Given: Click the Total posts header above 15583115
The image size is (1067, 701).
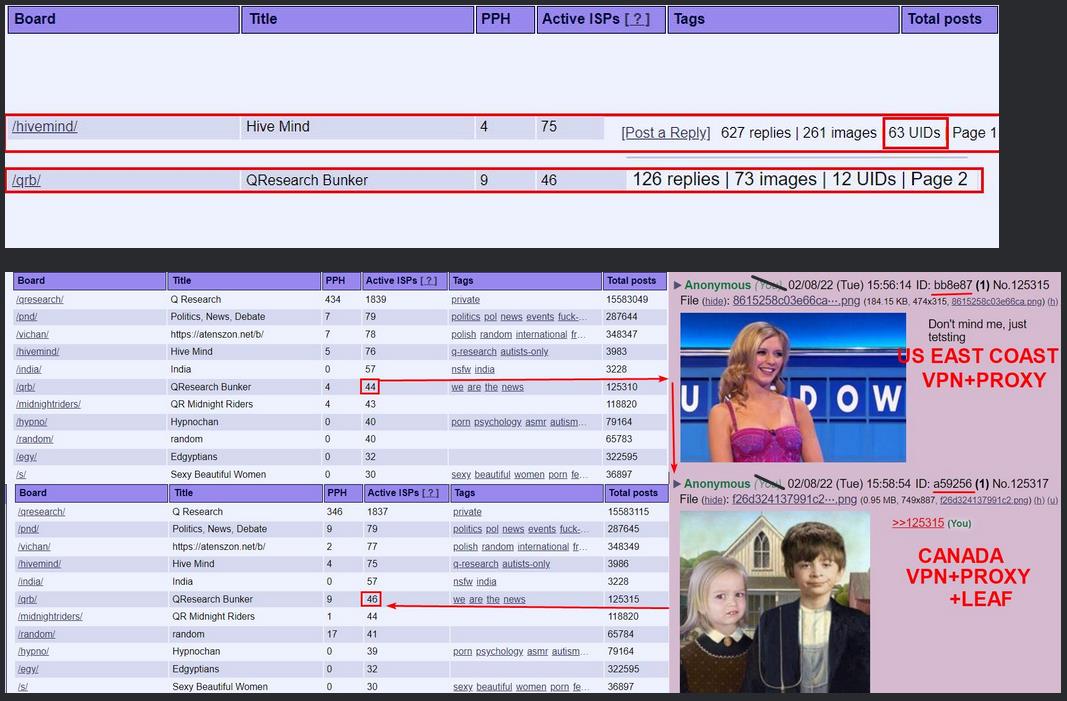Looking at the screenshot, I should (x=634, y=493).
